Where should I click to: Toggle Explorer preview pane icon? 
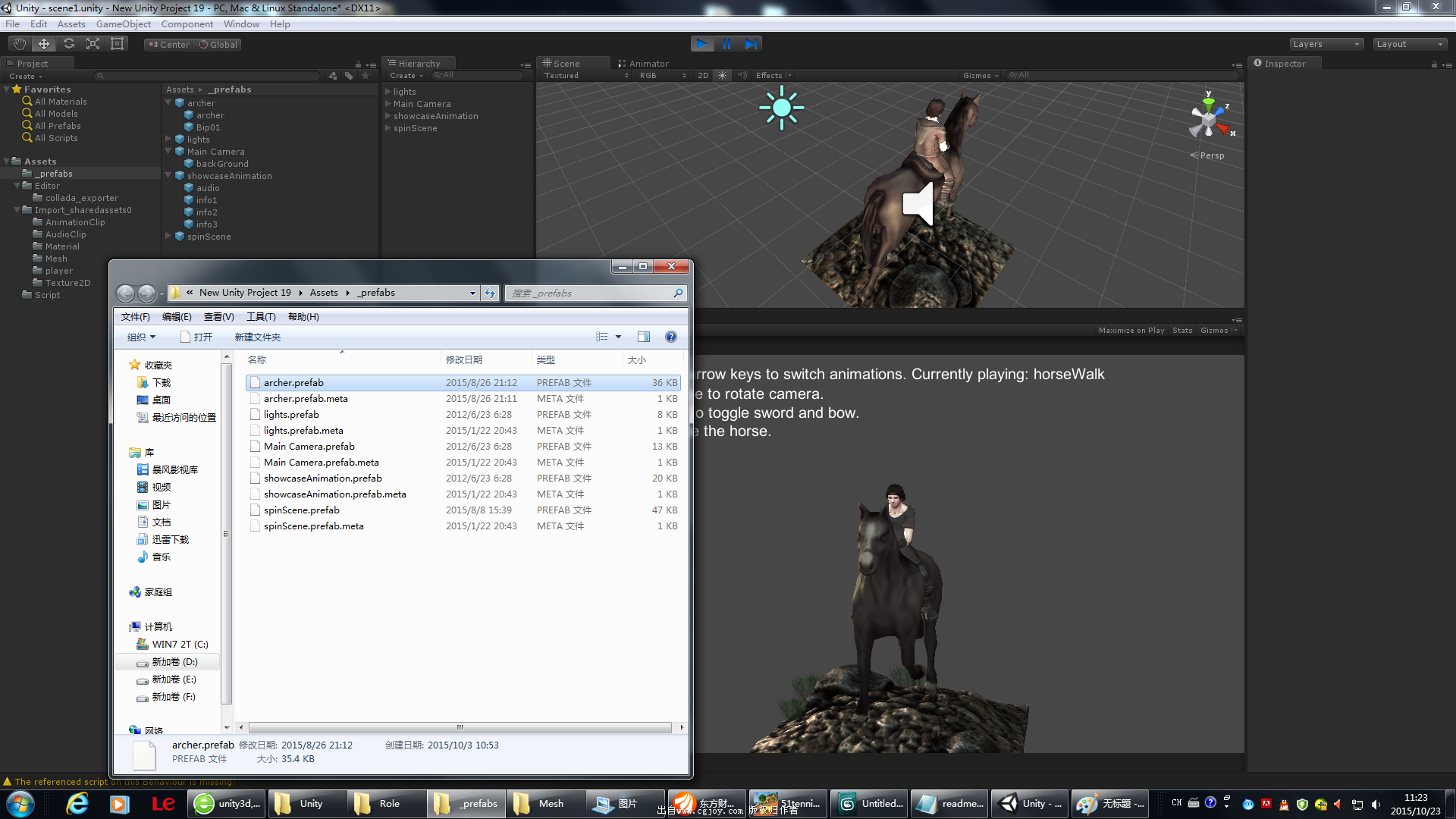tap(644, 337)
